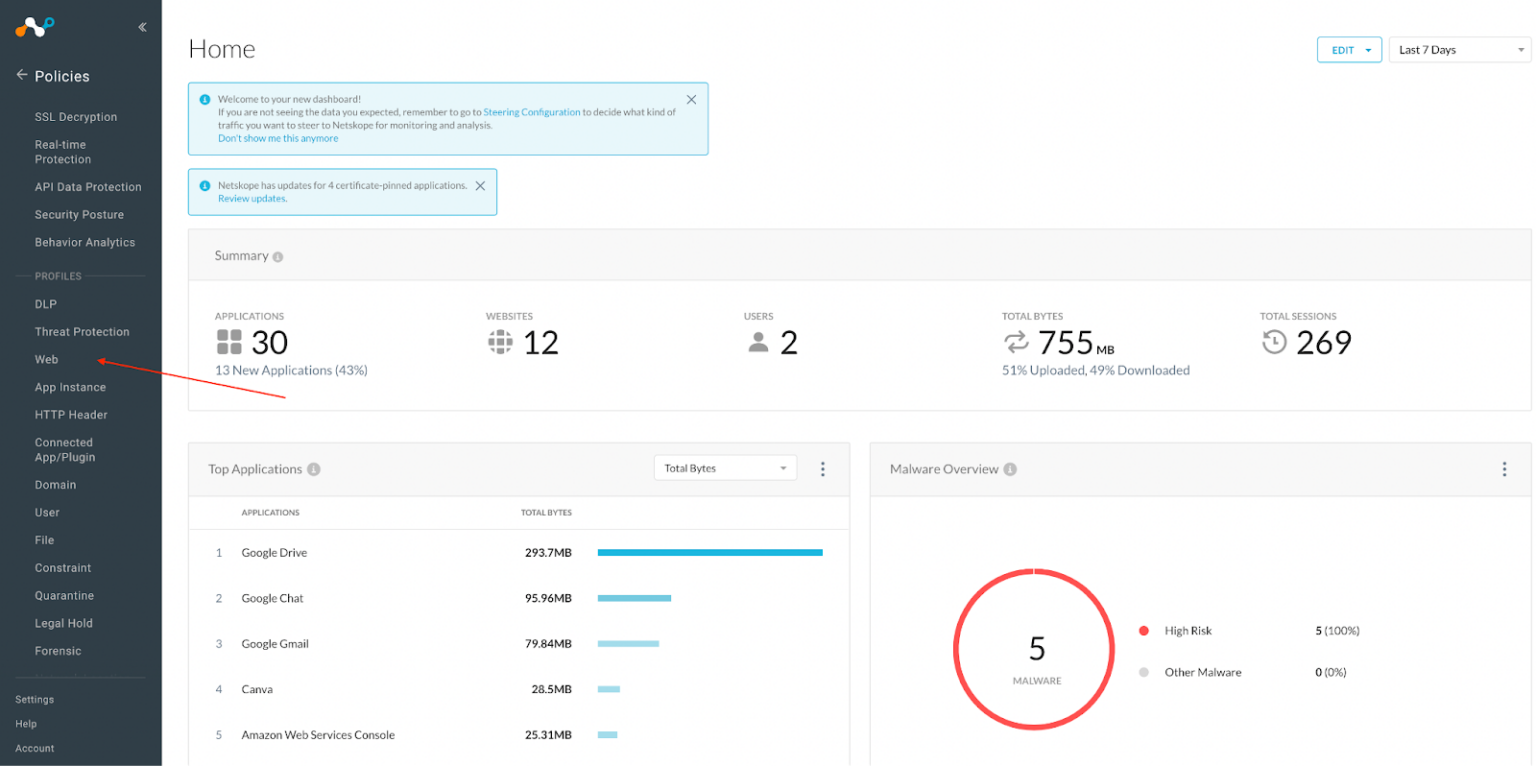
Task: Open the EDIT dropdown arrow
Action: (1366, 48)
